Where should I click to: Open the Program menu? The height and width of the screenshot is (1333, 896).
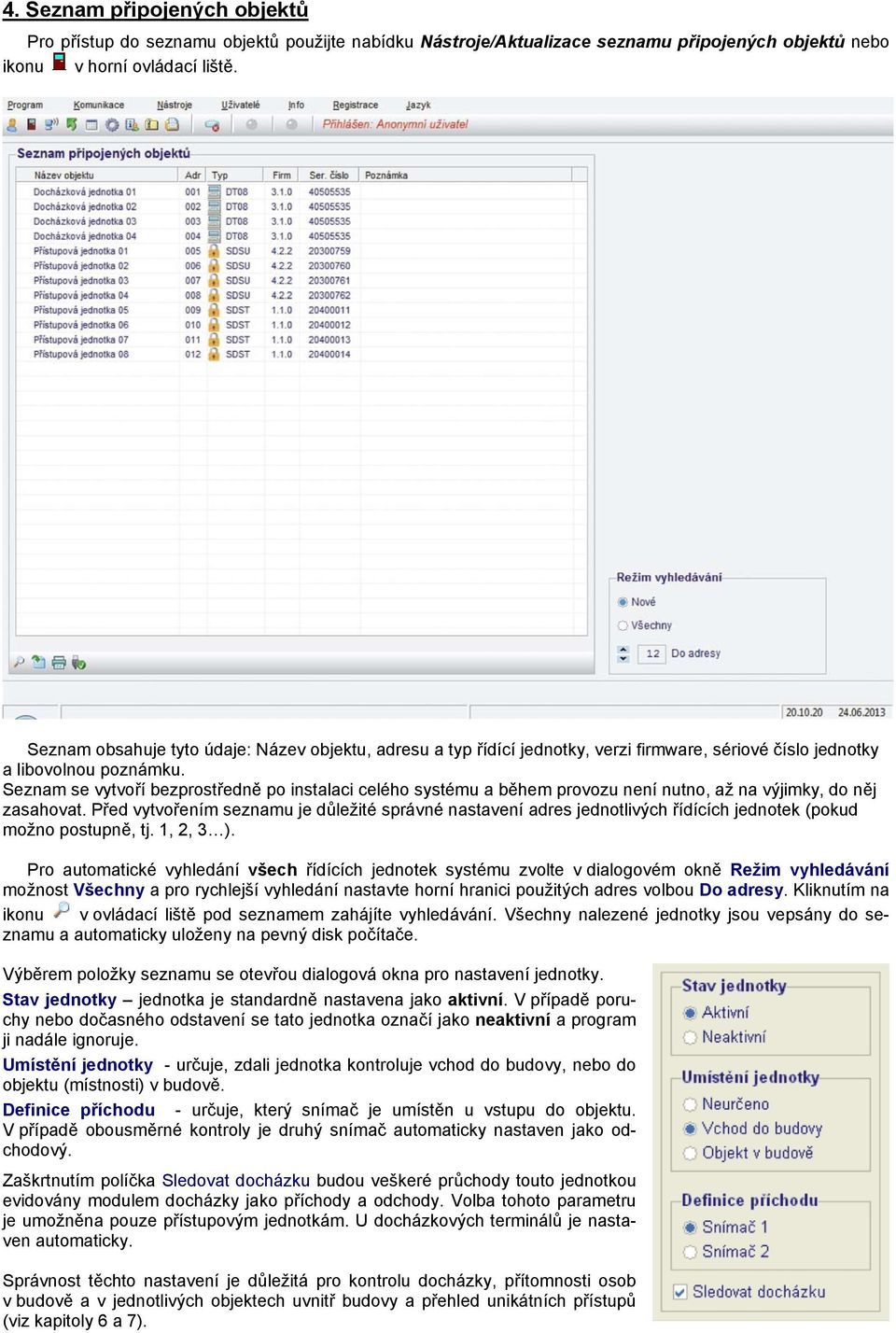pyautogui.click(x=25, y=105)
